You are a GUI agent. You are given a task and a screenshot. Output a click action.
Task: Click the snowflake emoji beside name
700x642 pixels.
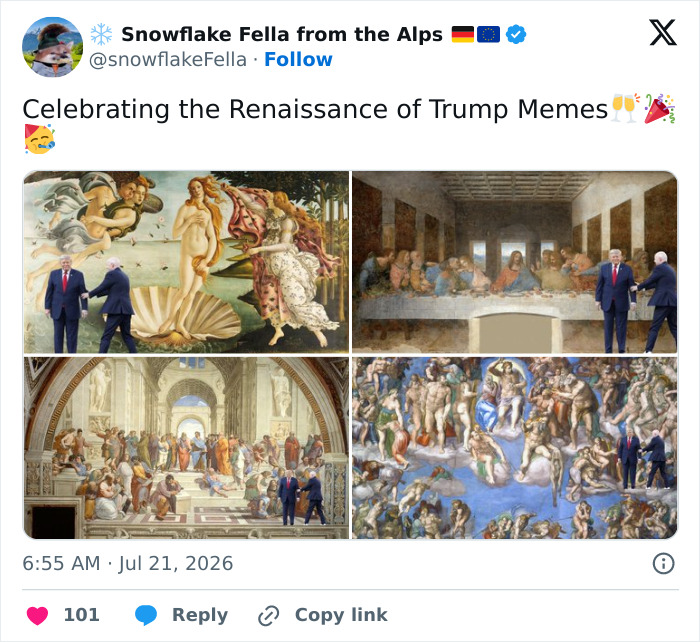pyautogui.click(x=101, y=34)
